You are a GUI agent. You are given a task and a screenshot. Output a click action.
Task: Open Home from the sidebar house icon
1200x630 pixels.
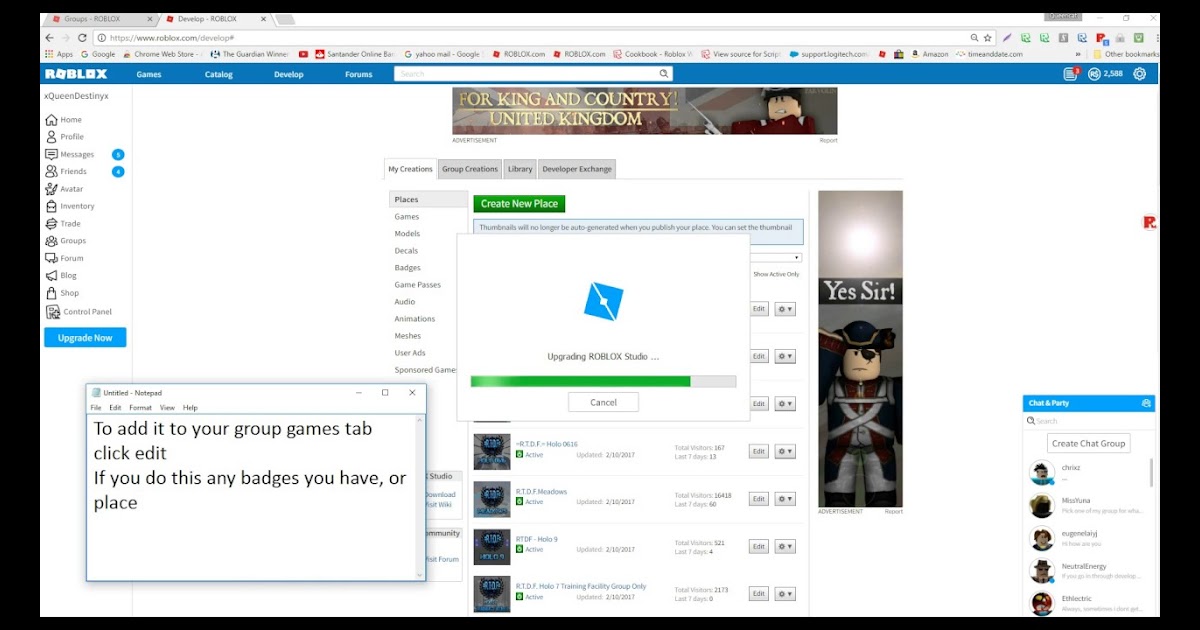(51, 120)
